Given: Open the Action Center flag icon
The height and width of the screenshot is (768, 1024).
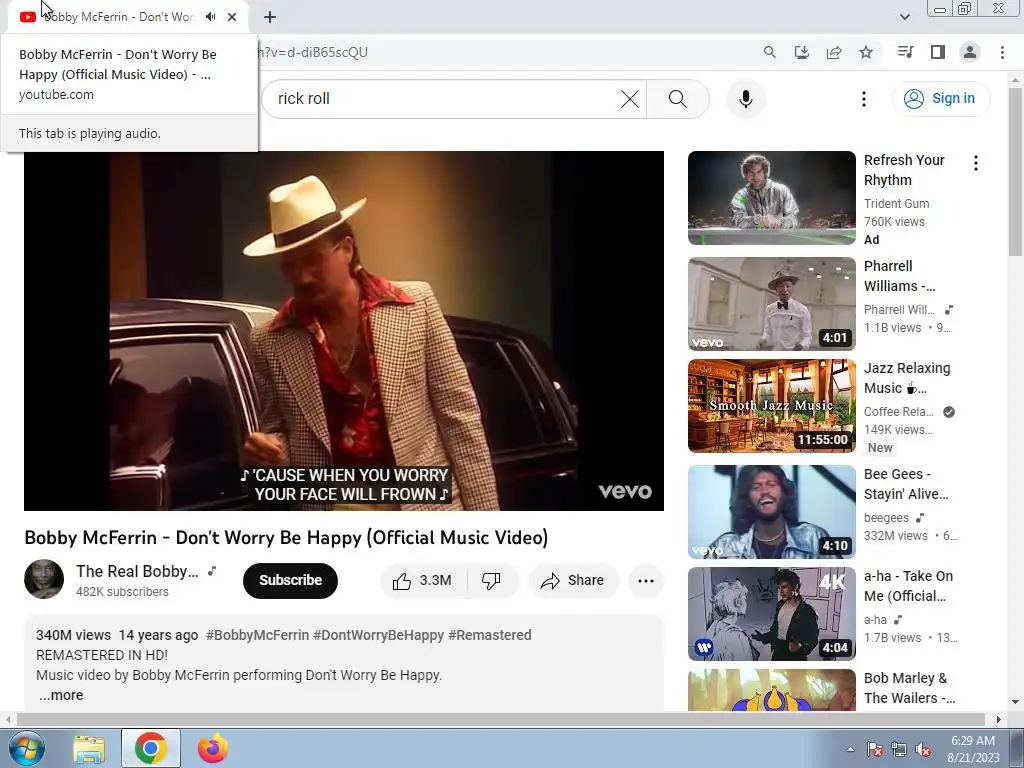Looking at the screenshot, I should pyautogui.click(x=875, y=749).
